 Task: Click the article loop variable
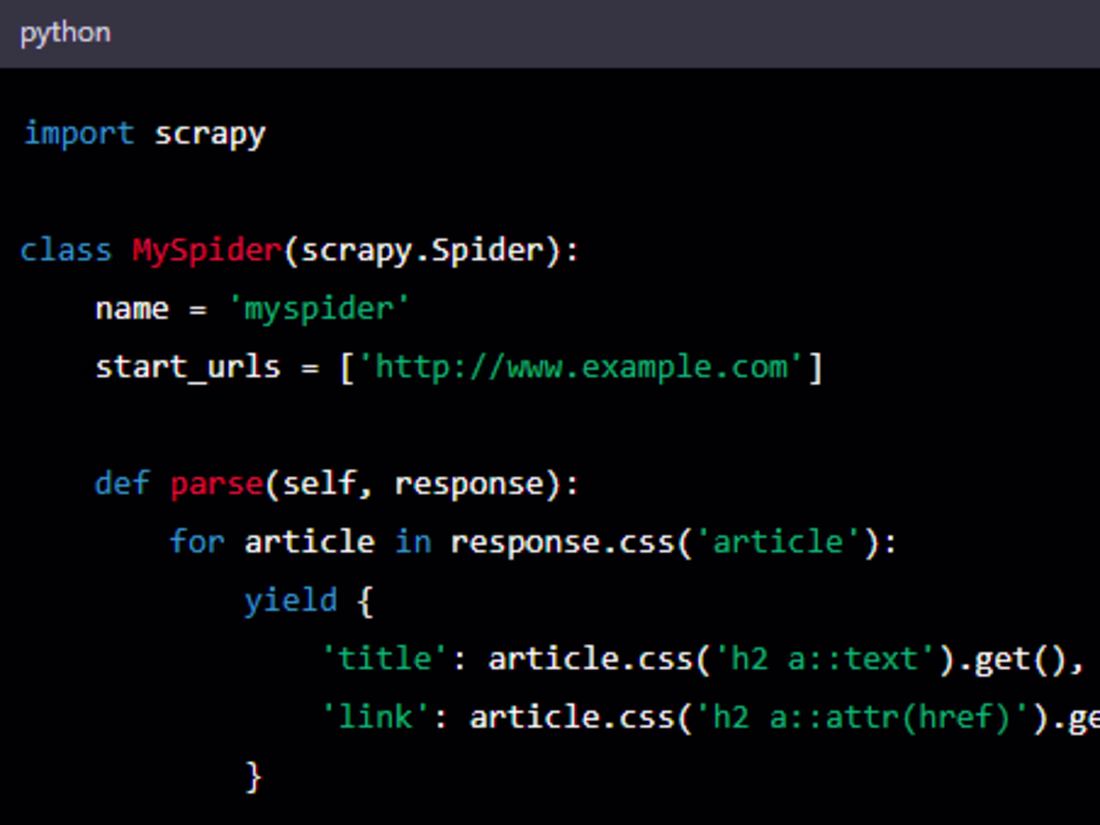click(x=310, y=541)
